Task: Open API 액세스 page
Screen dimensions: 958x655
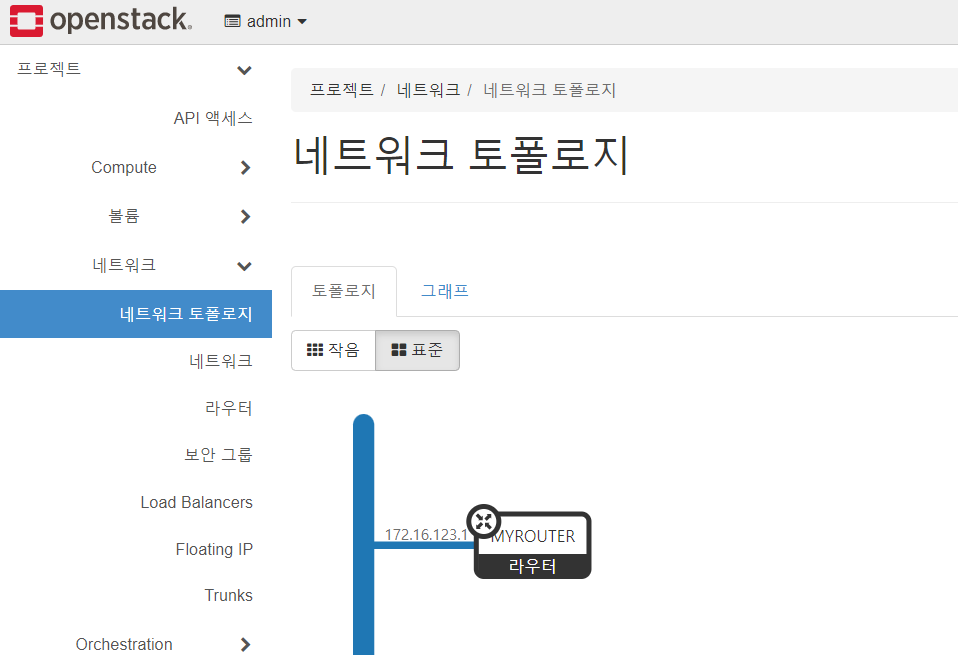Action: click(213, 118)
